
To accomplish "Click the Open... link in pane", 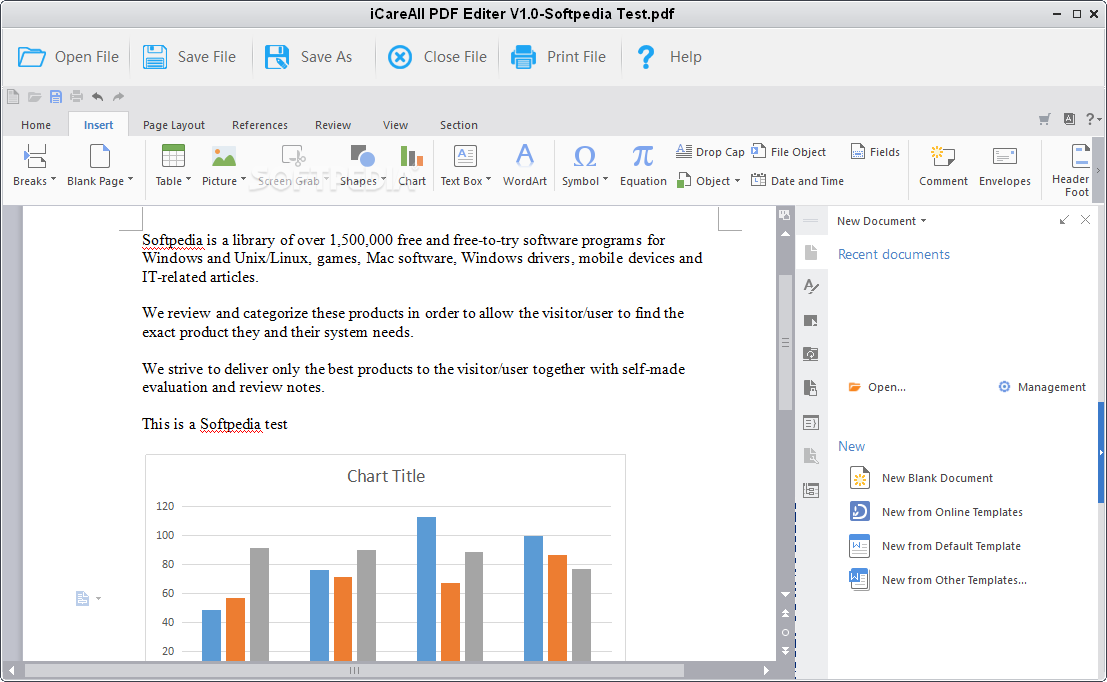I will (x=877, y=387).
